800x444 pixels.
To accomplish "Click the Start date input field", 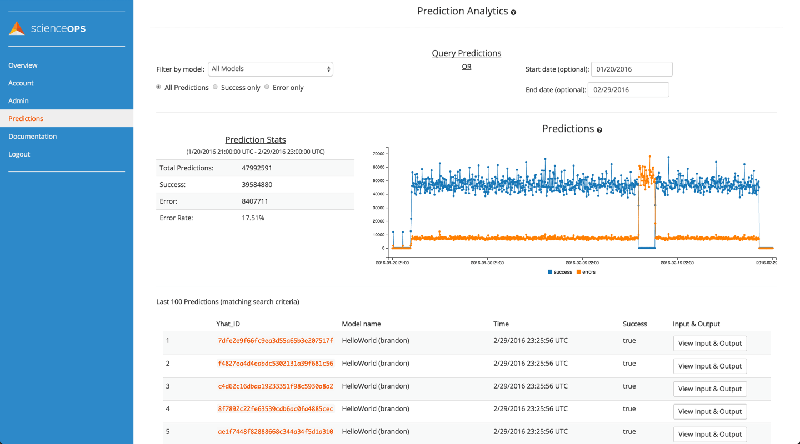I will click(x=631, y=69).
